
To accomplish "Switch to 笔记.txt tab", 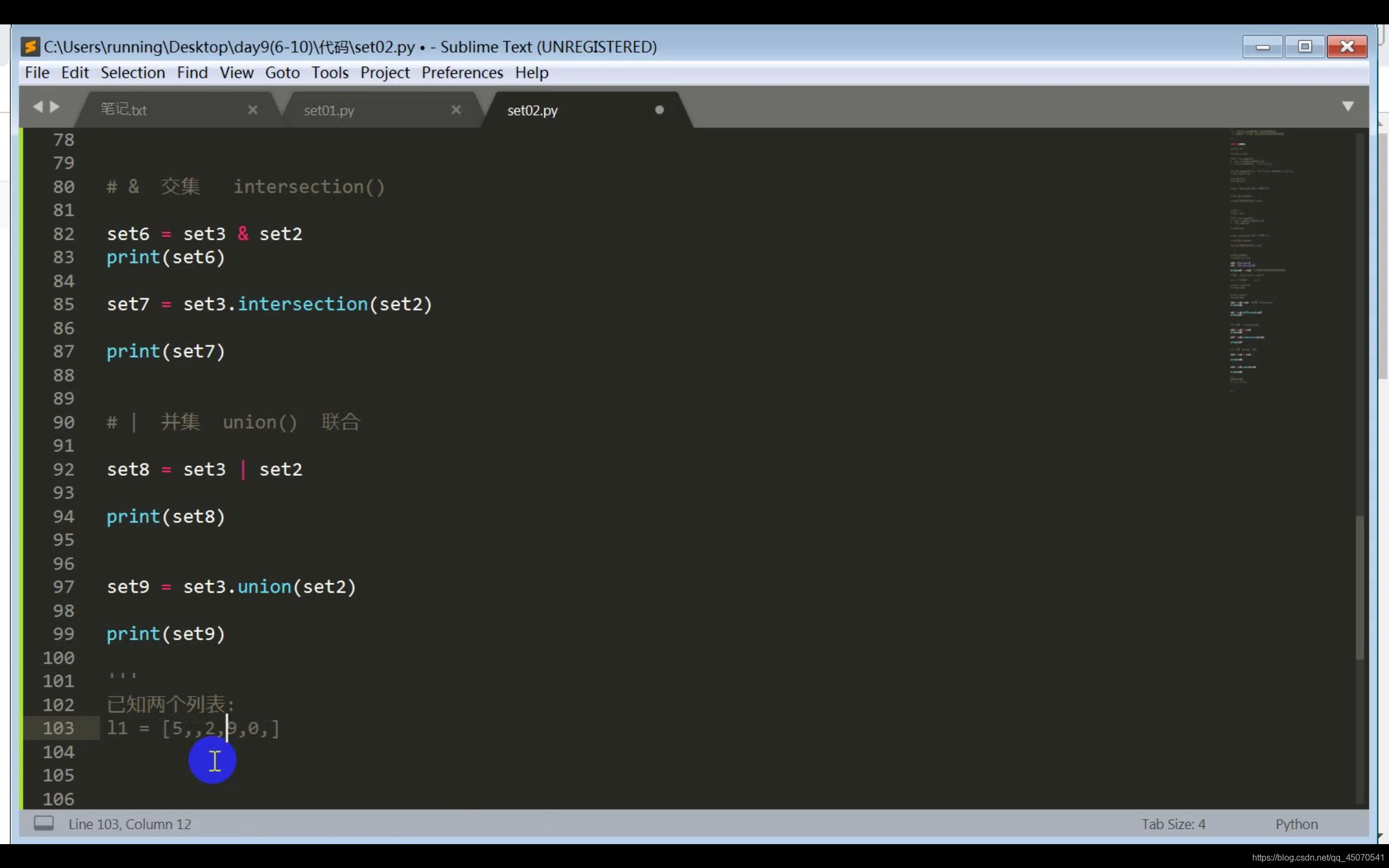I will point(124,110).
